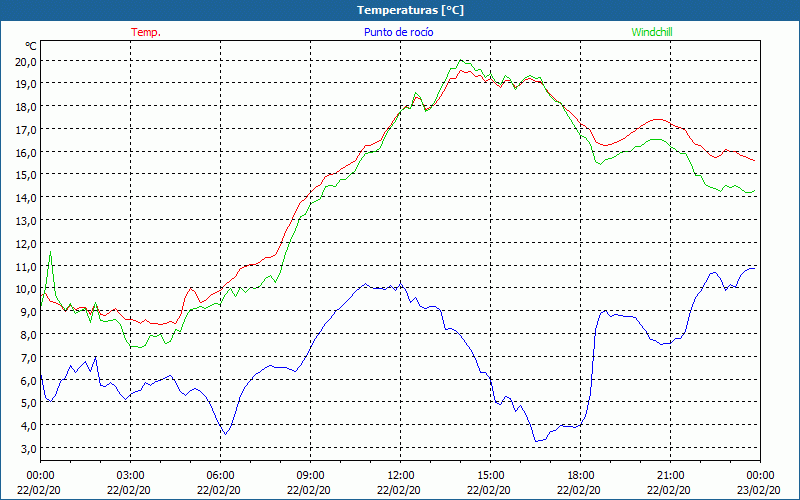
Task: Click the '8,0' vertical axis value
Action: [28, 335]
